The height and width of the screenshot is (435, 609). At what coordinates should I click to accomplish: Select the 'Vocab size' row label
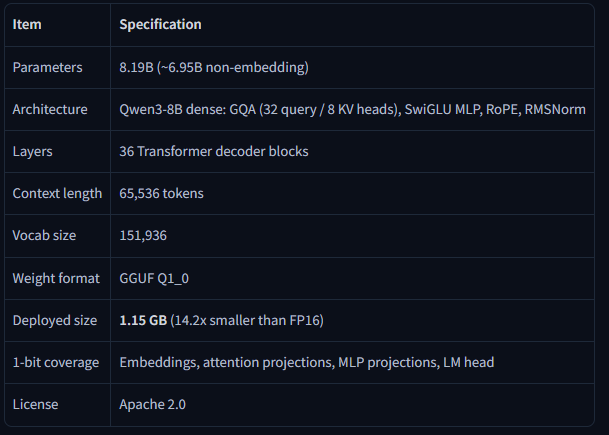click(x=44, y=236)
